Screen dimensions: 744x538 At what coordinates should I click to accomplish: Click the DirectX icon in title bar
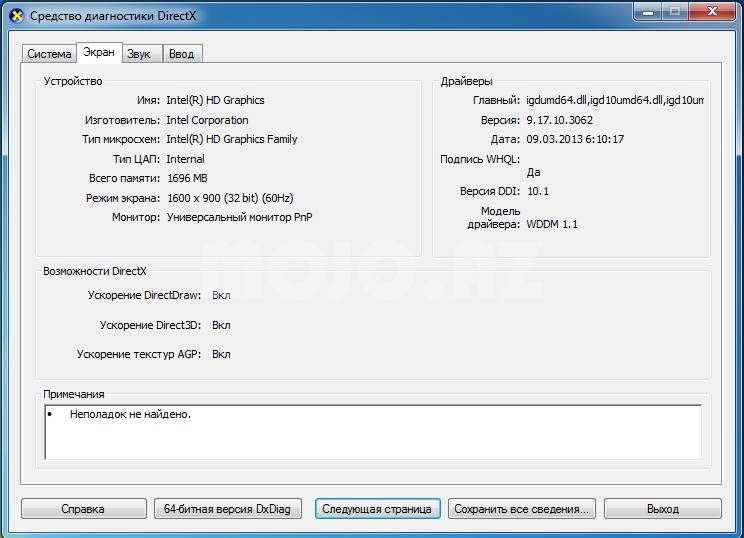pos(16,15)
